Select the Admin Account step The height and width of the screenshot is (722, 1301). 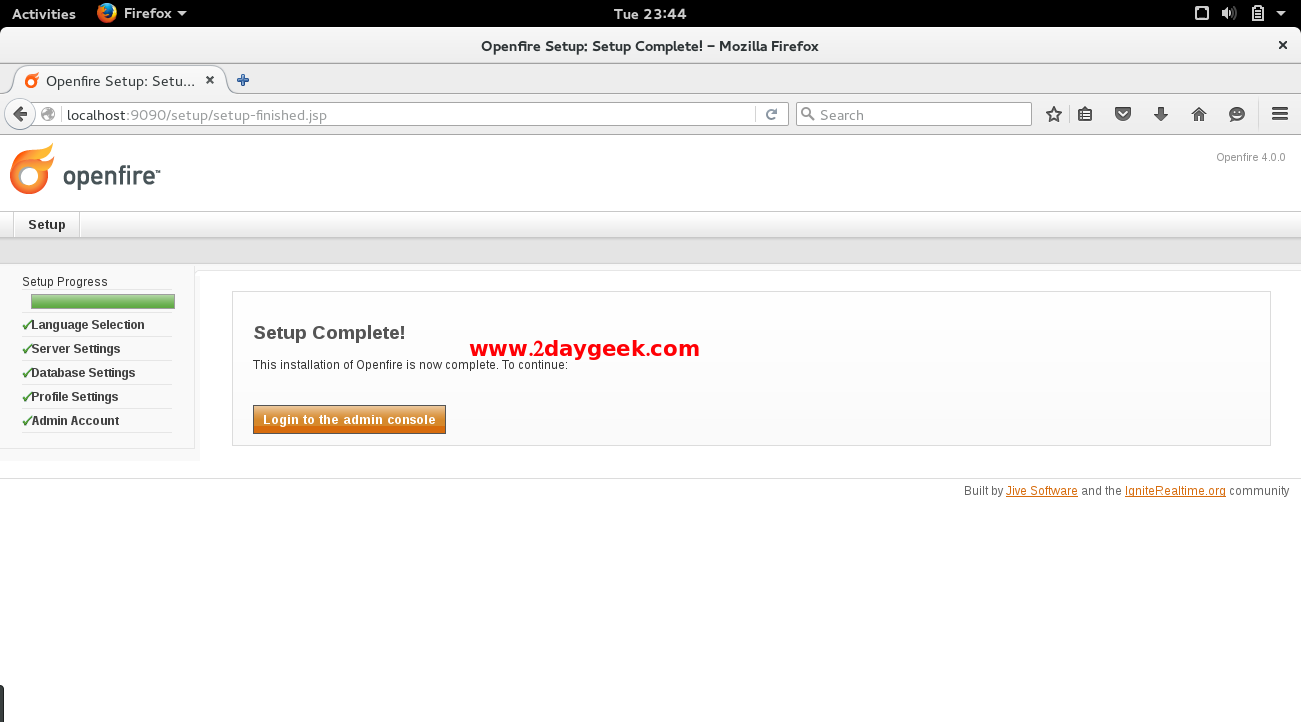75,421
